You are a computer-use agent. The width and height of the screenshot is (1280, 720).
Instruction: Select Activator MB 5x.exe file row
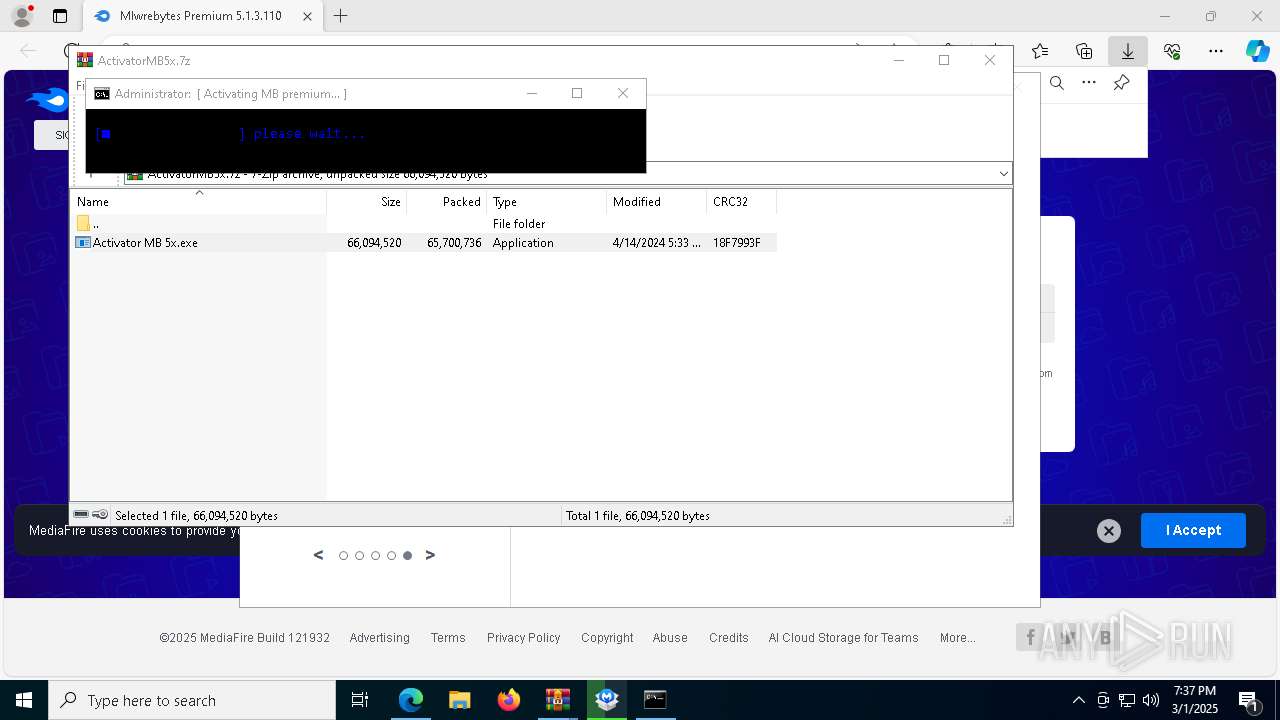coord(425,242)
